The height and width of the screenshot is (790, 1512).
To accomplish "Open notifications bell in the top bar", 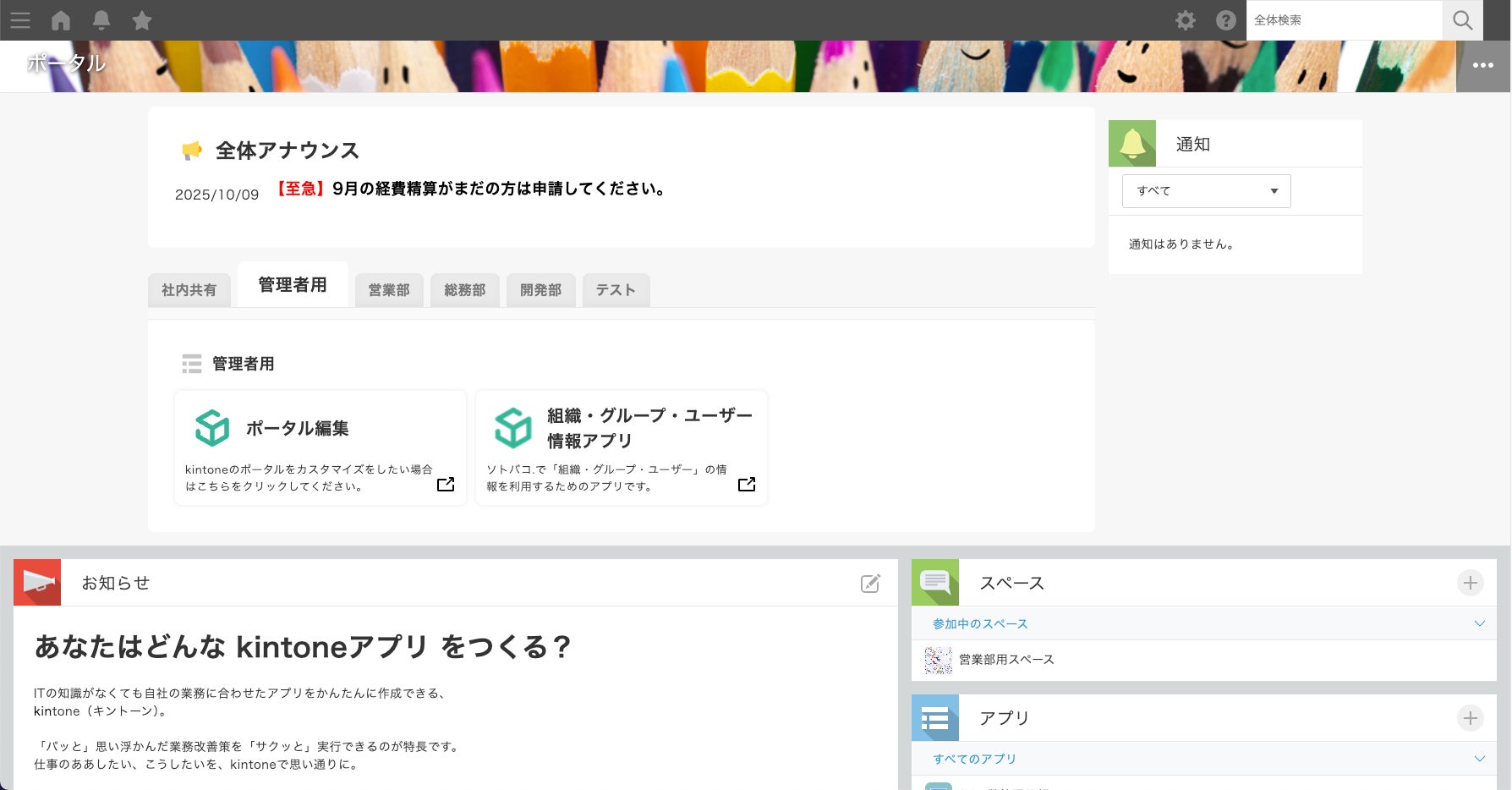I will click(x=101, y=20).
